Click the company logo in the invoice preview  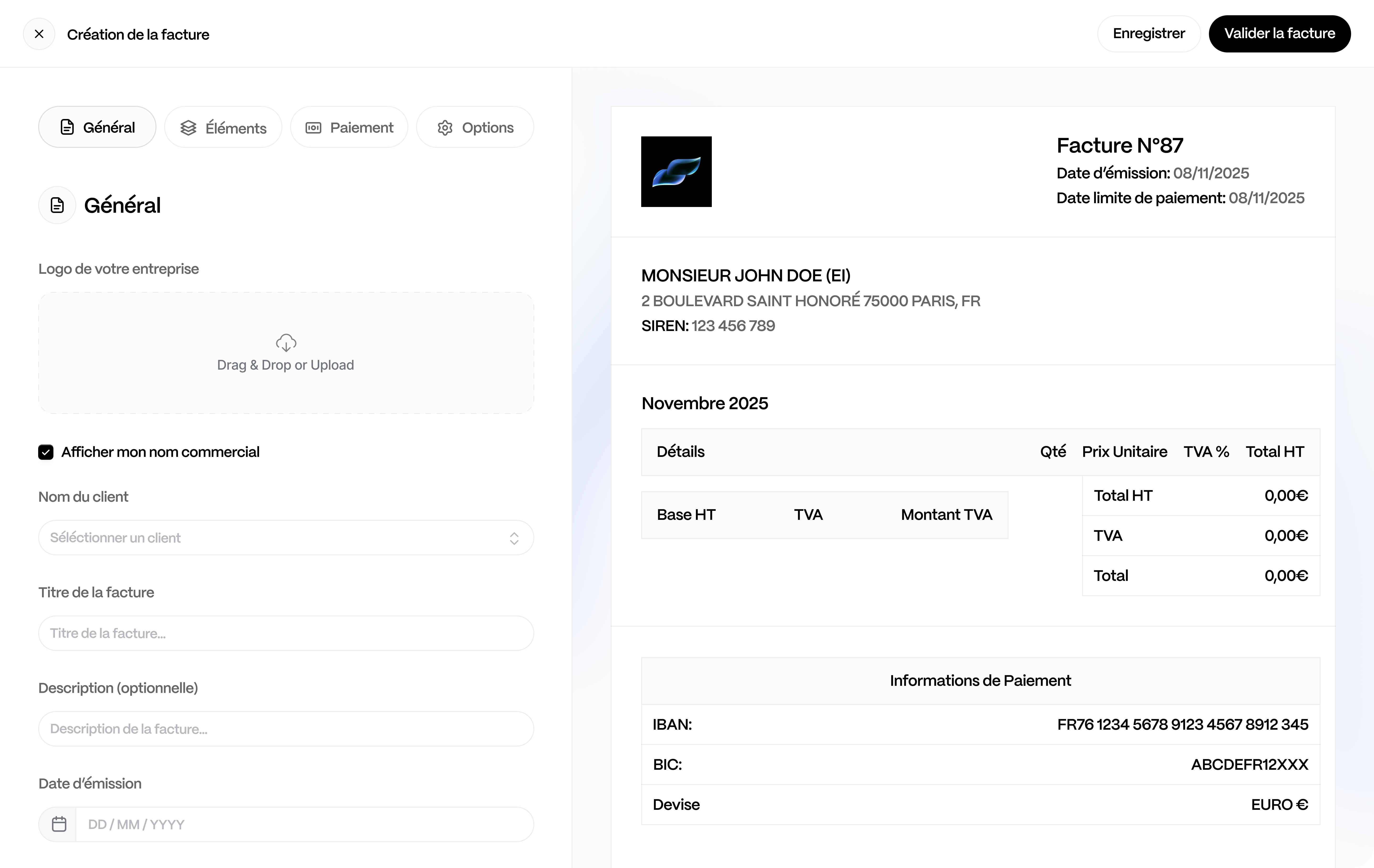click(x=676, y=172)
